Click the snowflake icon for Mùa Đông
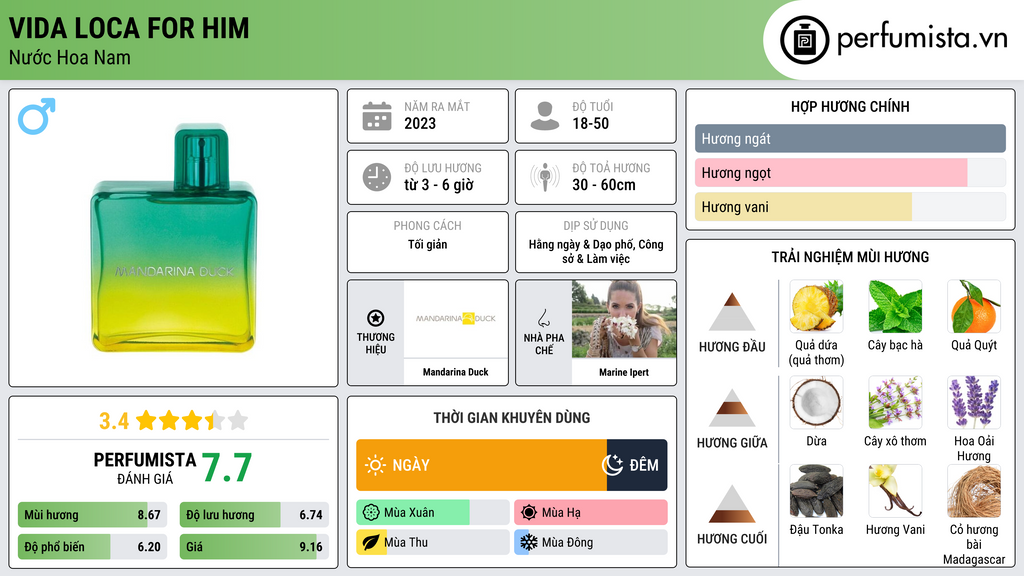Screen dimensions: 1024x576 pyautogui.click(x=528, y=542)
